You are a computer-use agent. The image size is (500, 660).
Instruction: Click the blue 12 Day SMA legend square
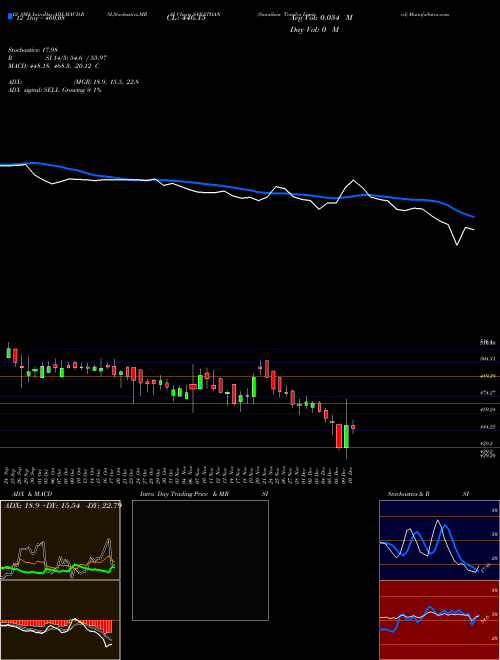[x=10, y=16]
